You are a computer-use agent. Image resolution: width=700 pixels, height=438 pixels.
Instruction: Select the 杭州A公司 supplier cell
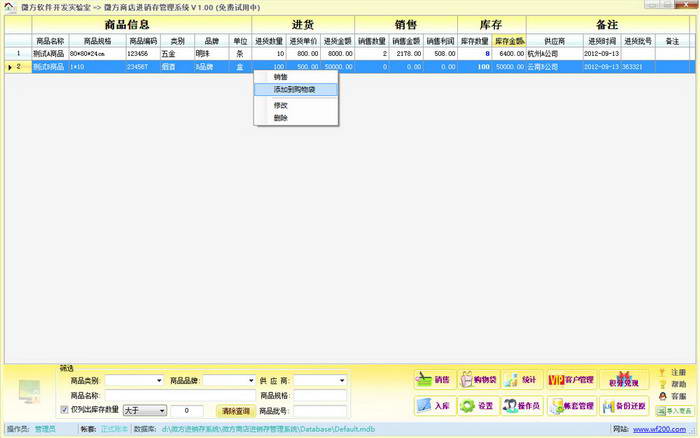tap(554, 54)
